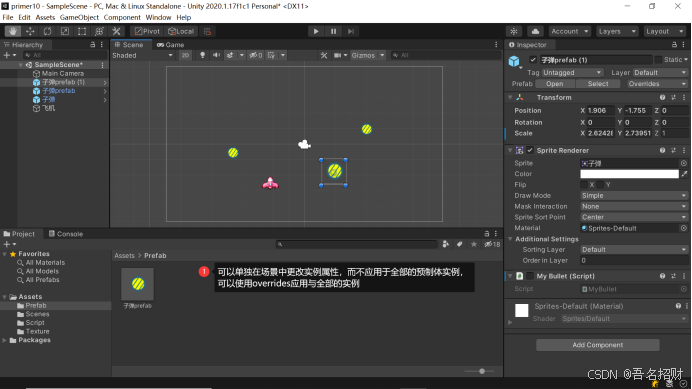Screen dimensions: 692x389
Task: Select the Scale tool
Action: tap(64, 31)
